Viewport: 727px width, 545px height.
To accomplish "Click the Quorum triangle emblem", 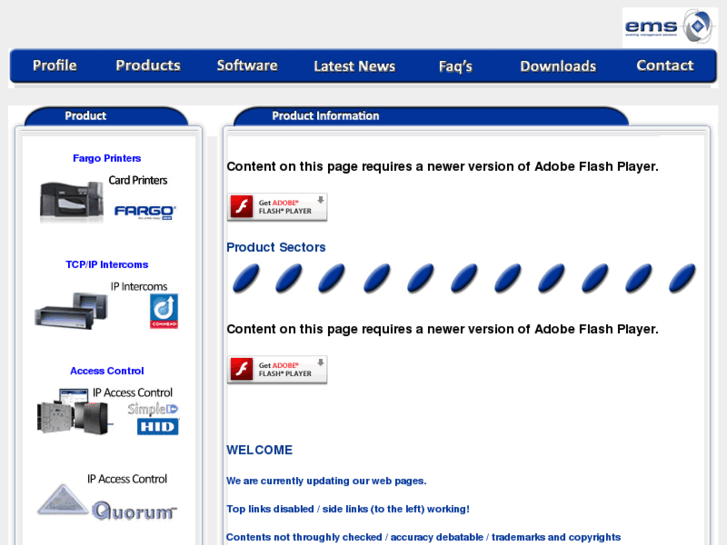I will click(63, 500).
